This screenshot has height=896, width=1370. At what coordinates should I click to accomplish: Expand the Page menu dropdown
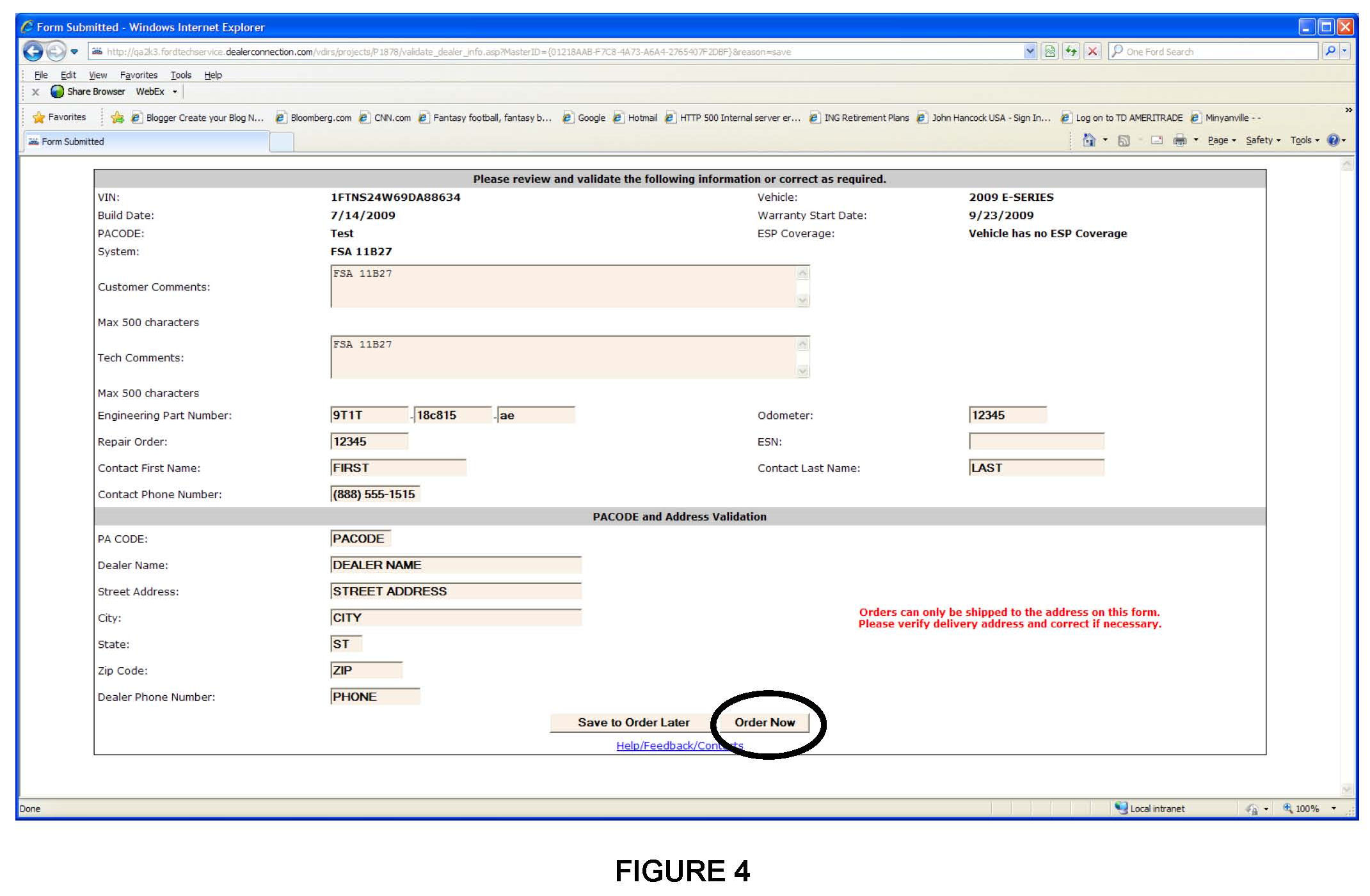1222,140
